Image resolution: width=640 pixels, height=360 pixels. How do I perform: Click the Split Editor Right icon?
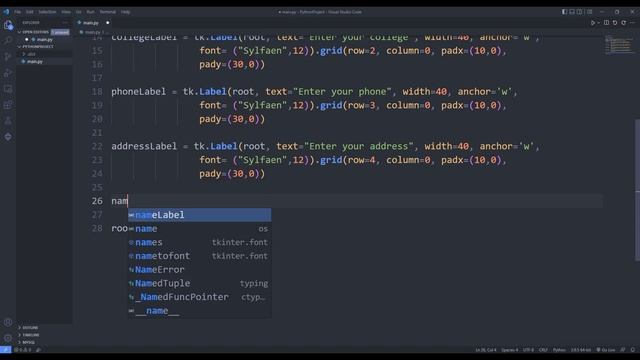tap(606, 23)
